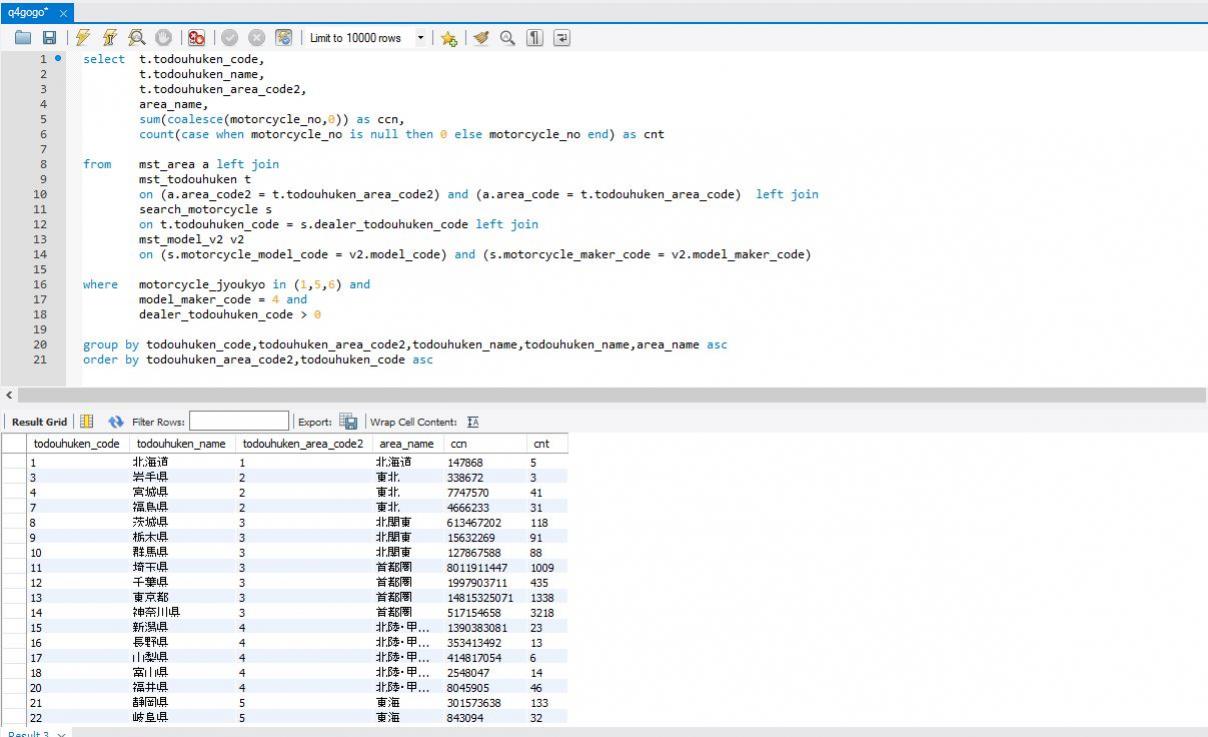
Task: Toggle auto-commit mode icon
Action: tap(283, 38)
